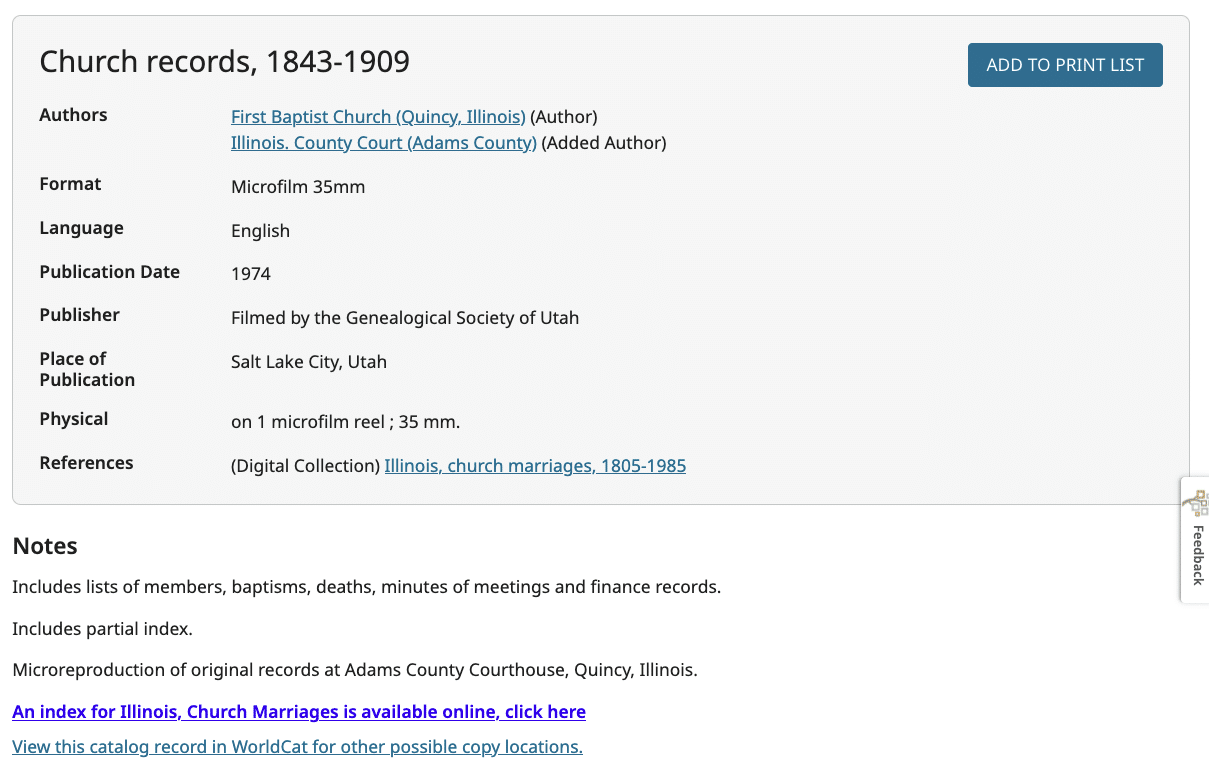The image size is (1209, 776).
Task: Click the Salt Lake City, Utah text
Action: 309,362
